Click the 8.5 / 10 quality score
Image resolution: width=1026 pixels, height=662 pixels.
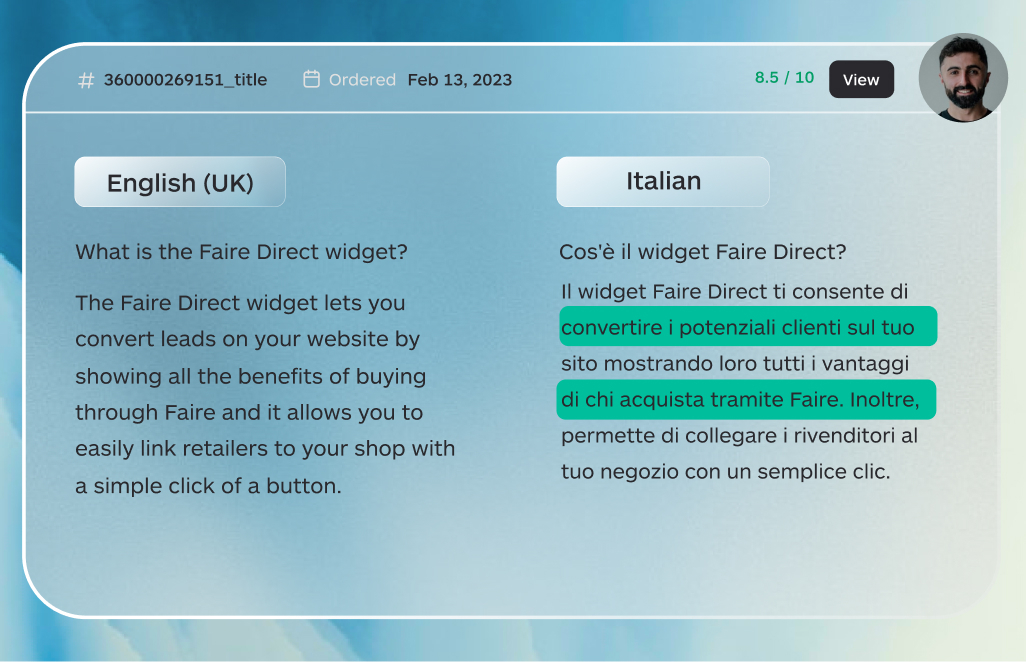[x=784, y=78]
